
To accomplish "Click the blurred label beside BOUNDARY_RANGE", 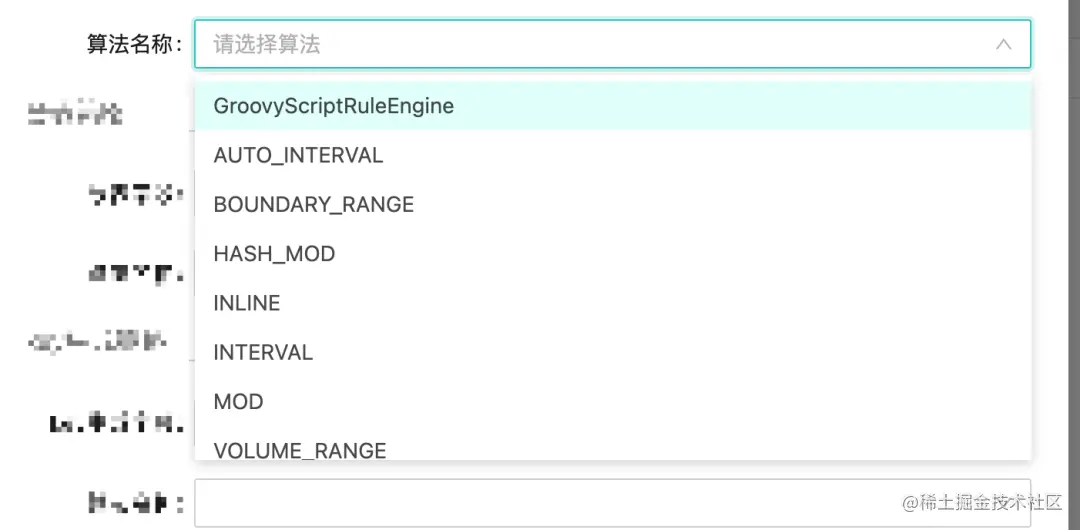I will tap(136, 196).
